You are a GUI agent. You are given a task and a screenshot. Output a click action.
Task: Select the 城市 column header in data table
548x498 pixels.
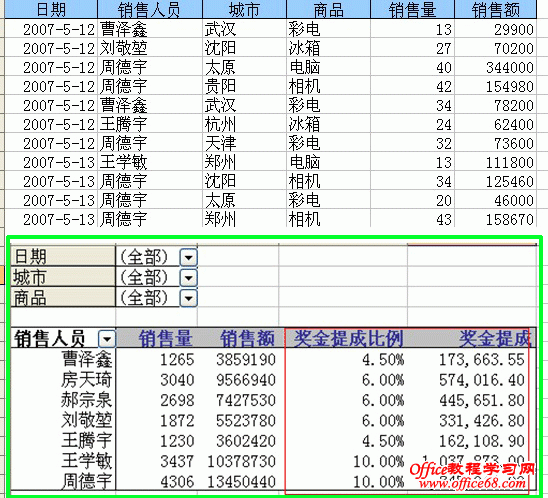click(x=244, y=9)
